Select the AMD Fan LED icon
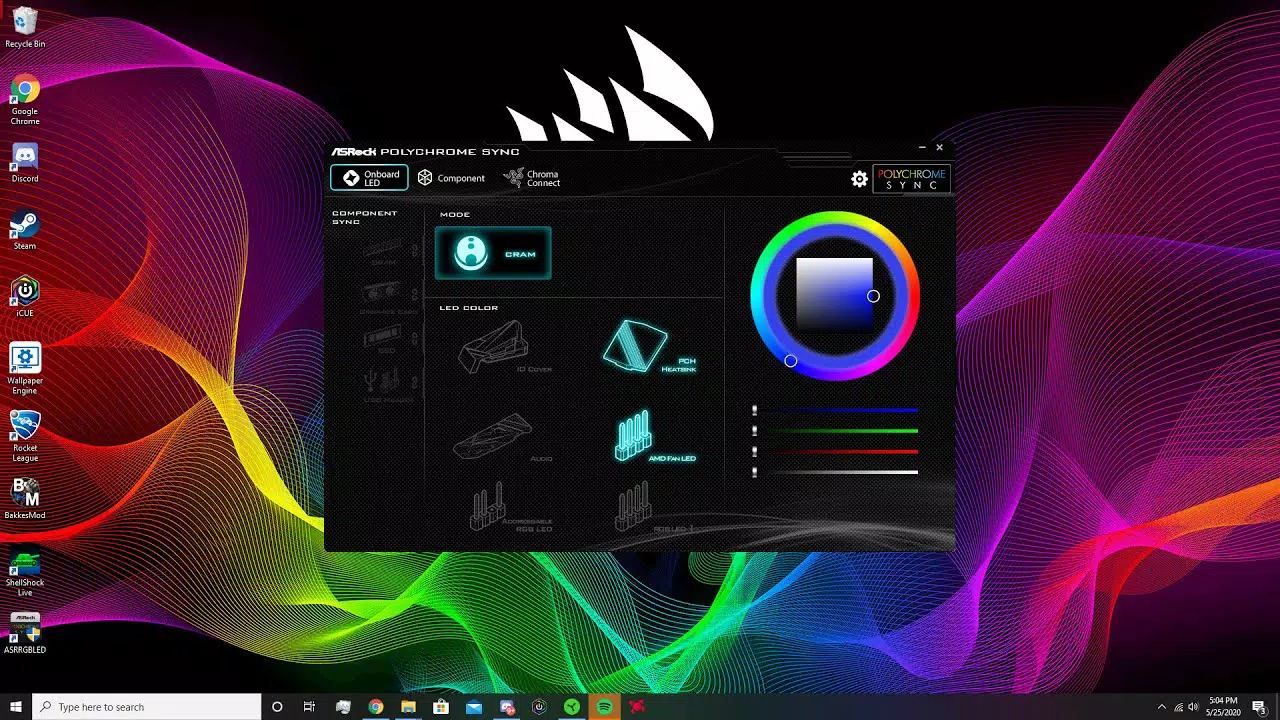1280x720 pixels. pyautogui.click(x=634, y=435)
